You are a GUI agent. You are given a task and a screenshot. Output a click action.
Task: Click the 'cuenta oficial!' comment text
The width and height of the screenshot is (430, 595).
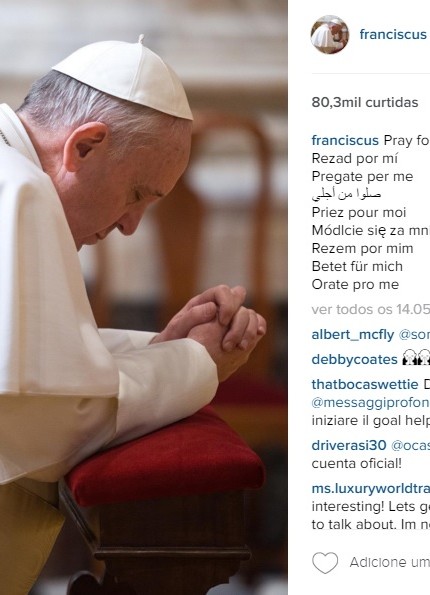pos(356,464)
